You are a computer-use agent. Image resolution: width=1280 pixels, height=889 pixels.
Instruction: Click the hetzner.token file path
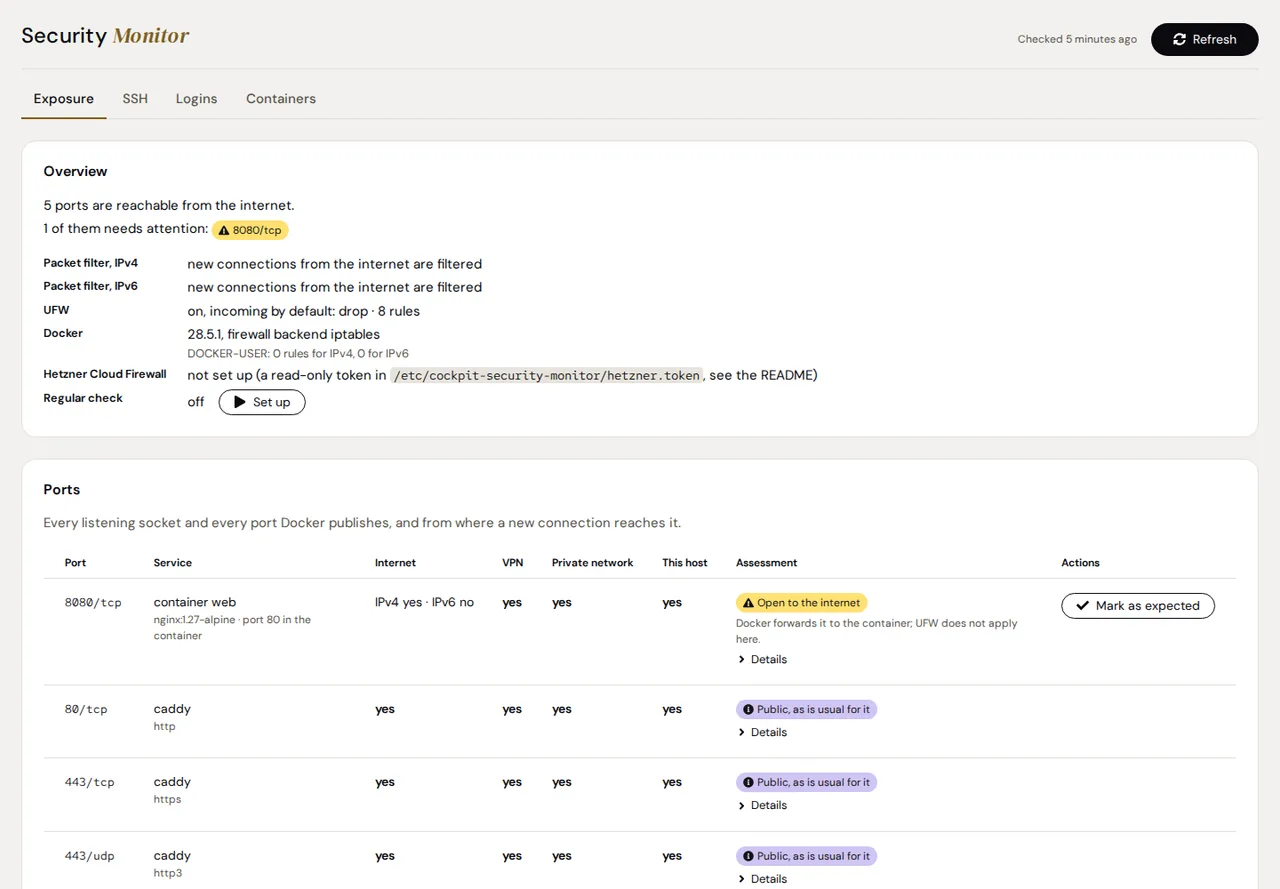[547, 376]
